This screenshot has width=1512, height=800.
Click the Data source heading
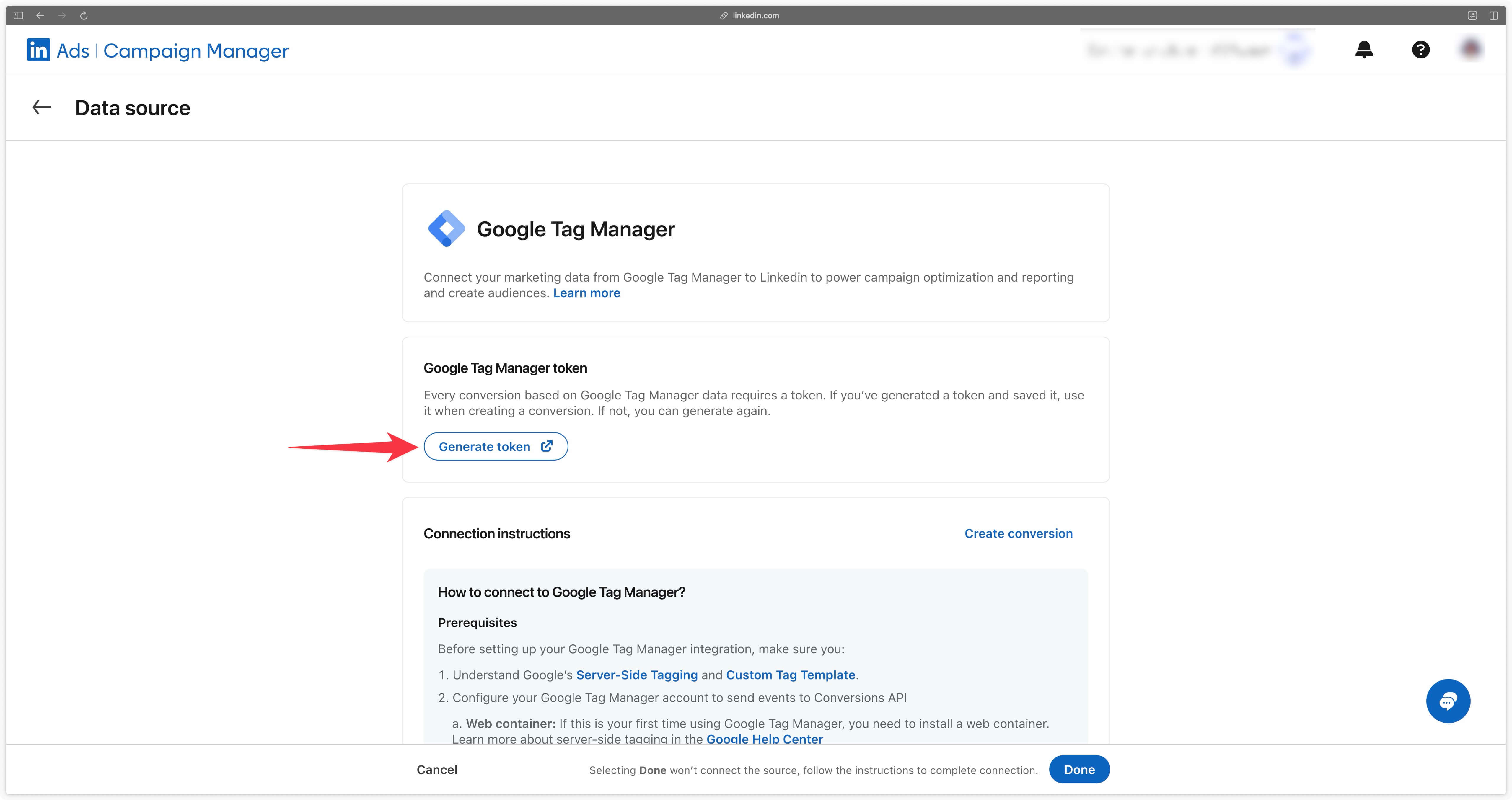point(133,108)
